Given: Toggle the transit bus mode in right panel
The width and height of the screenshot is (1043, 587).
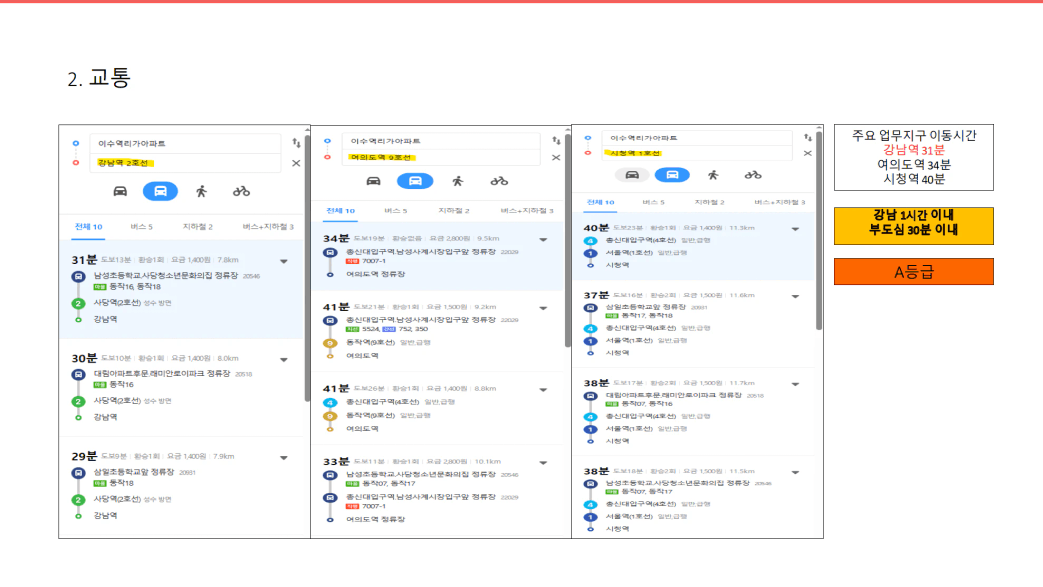Looking at the screenshot, I should (x=672, y=175).
